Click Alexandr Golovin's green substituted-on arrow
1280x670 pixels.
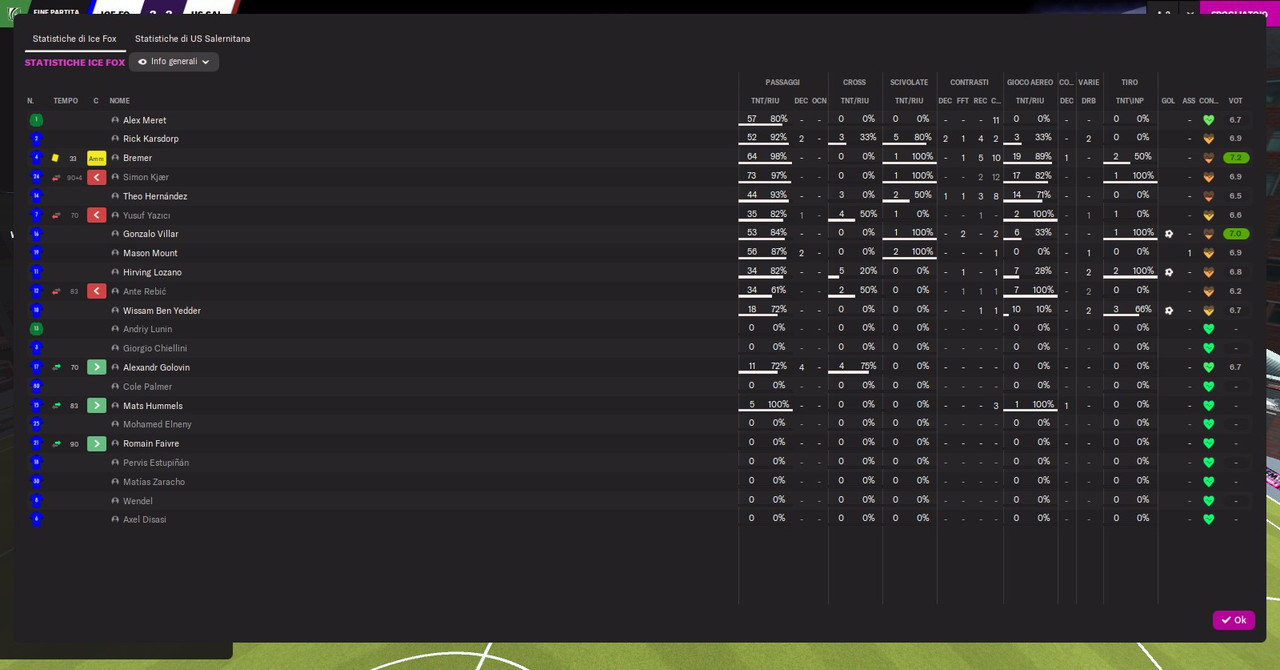click(96, 367)
